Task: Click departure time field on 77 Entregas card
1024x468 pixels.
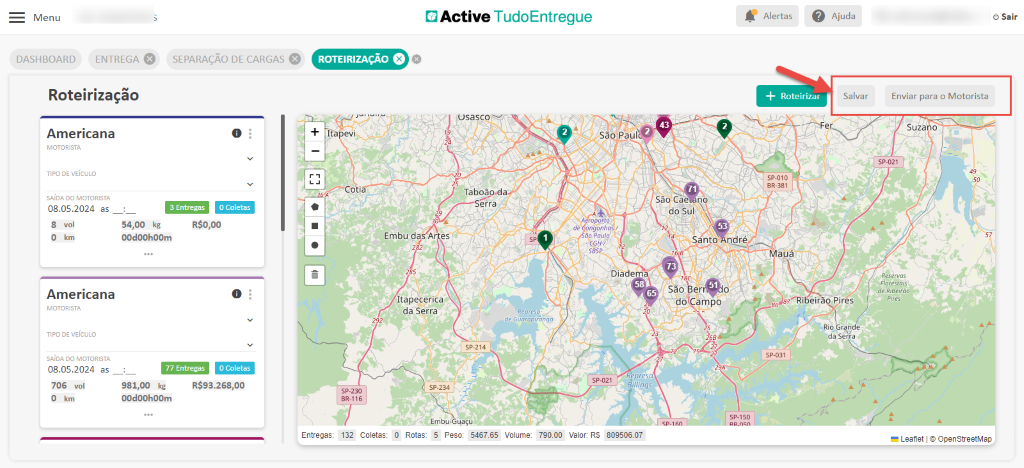Action: pyautogui.click(x=124, y=369)
